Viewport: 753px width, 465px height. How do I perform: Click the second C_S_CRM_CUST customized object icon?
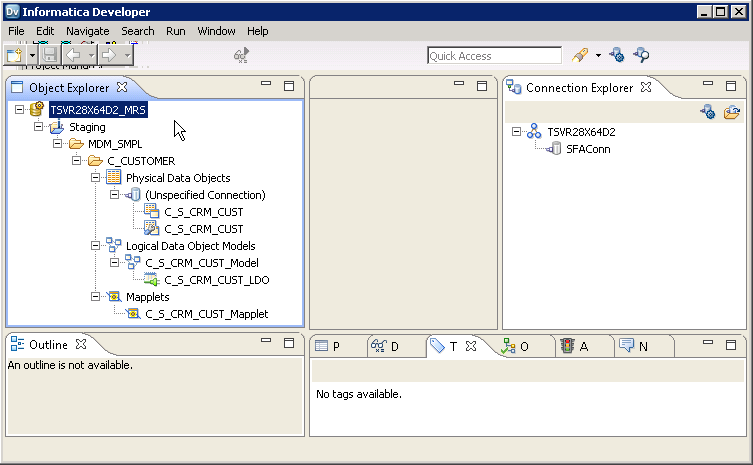(152, 228)
